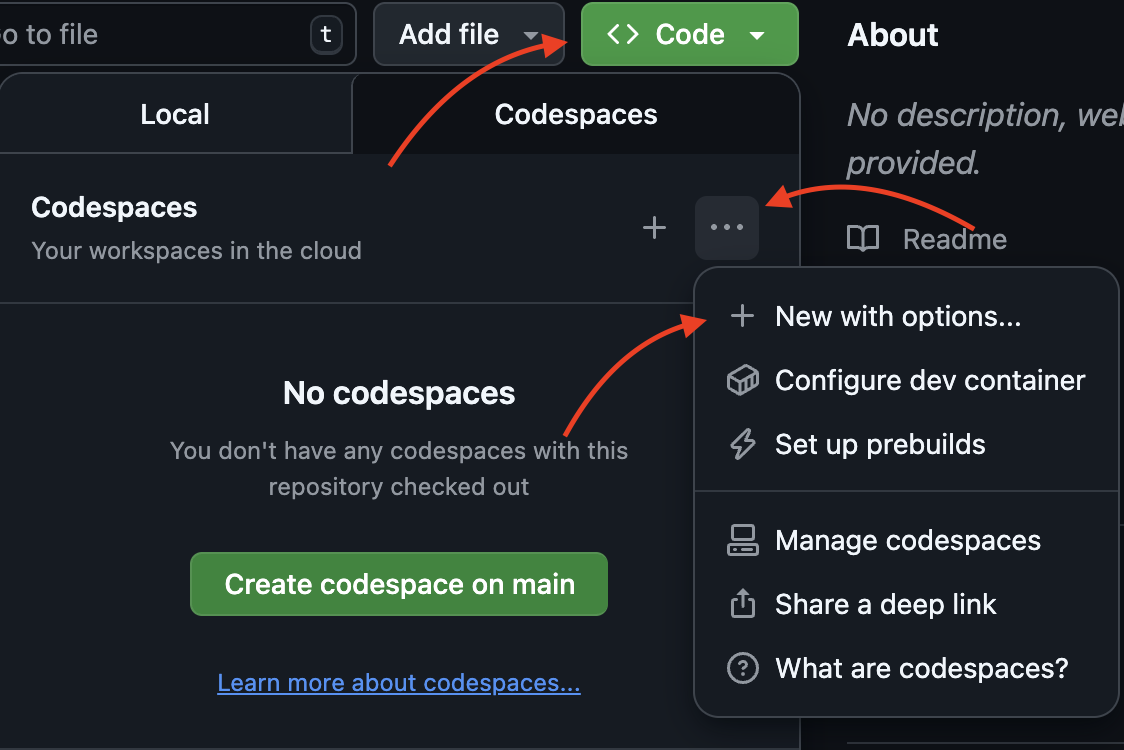This screenshot has width=1124, height=750.
Task: Click the question mark icon for codespaces help
Action: (742, 668)
